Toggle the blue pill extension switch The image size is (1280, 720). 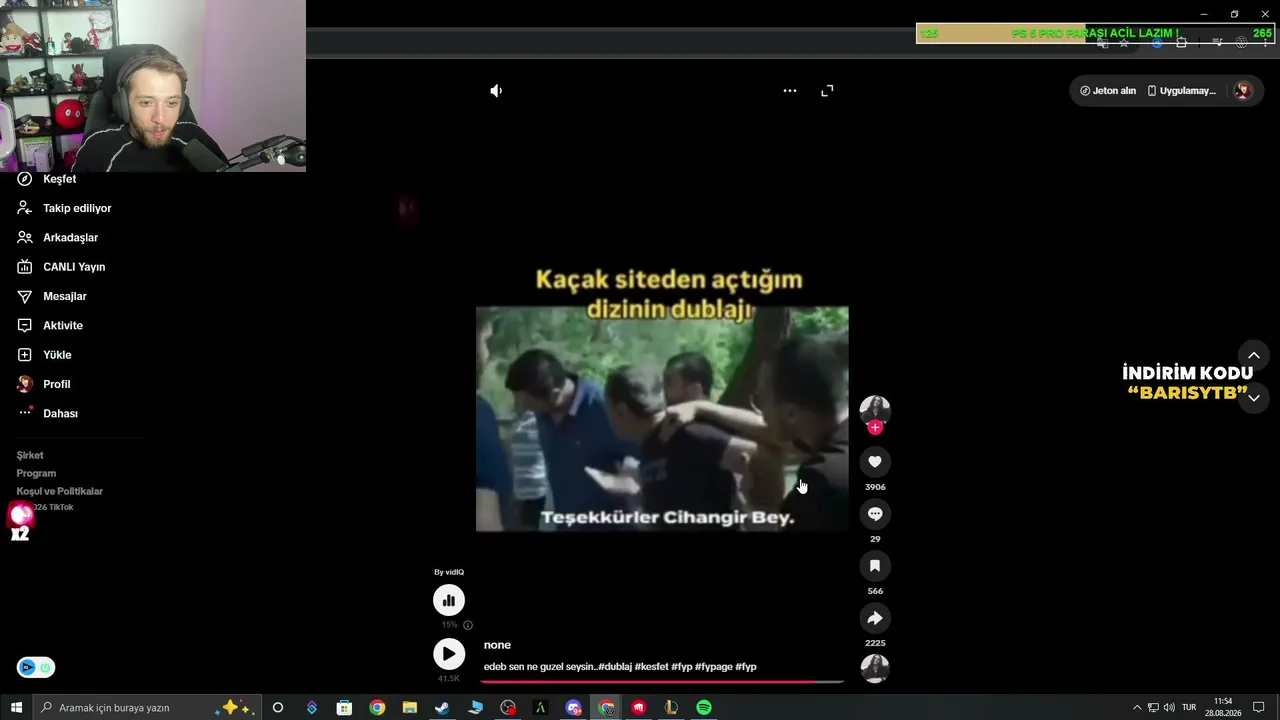(36, 668)
